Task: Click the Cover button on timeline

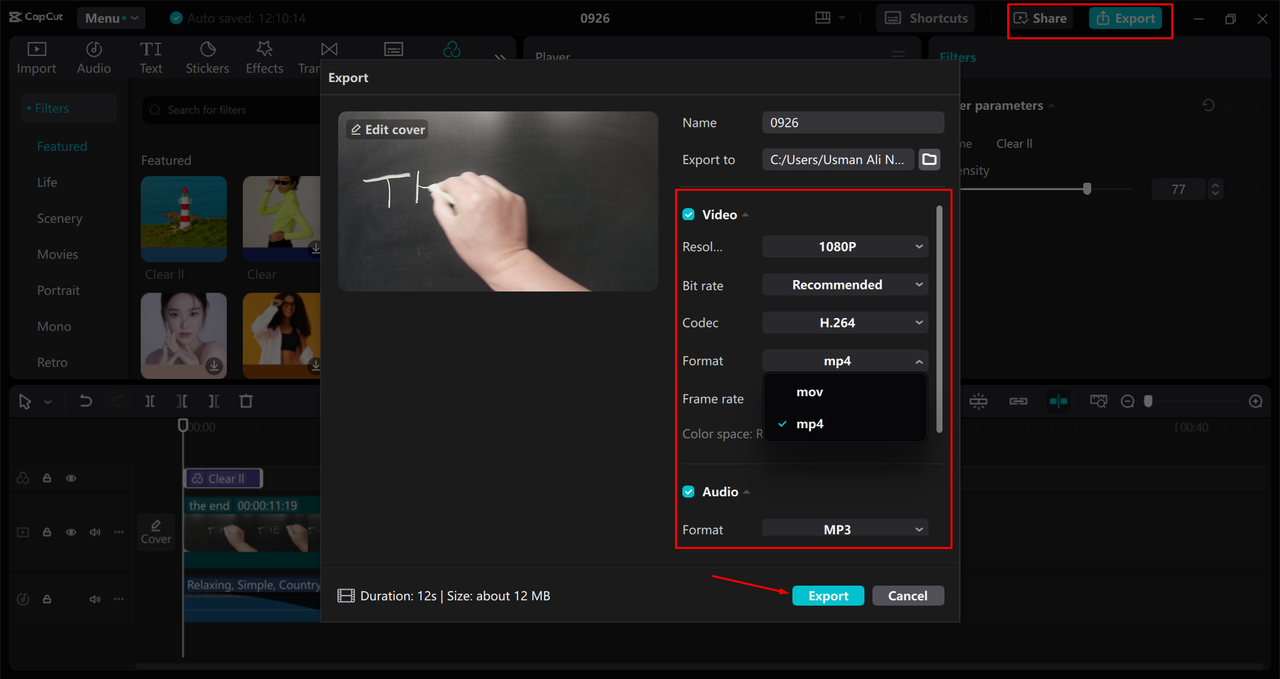Action: [x=156, y=531]
